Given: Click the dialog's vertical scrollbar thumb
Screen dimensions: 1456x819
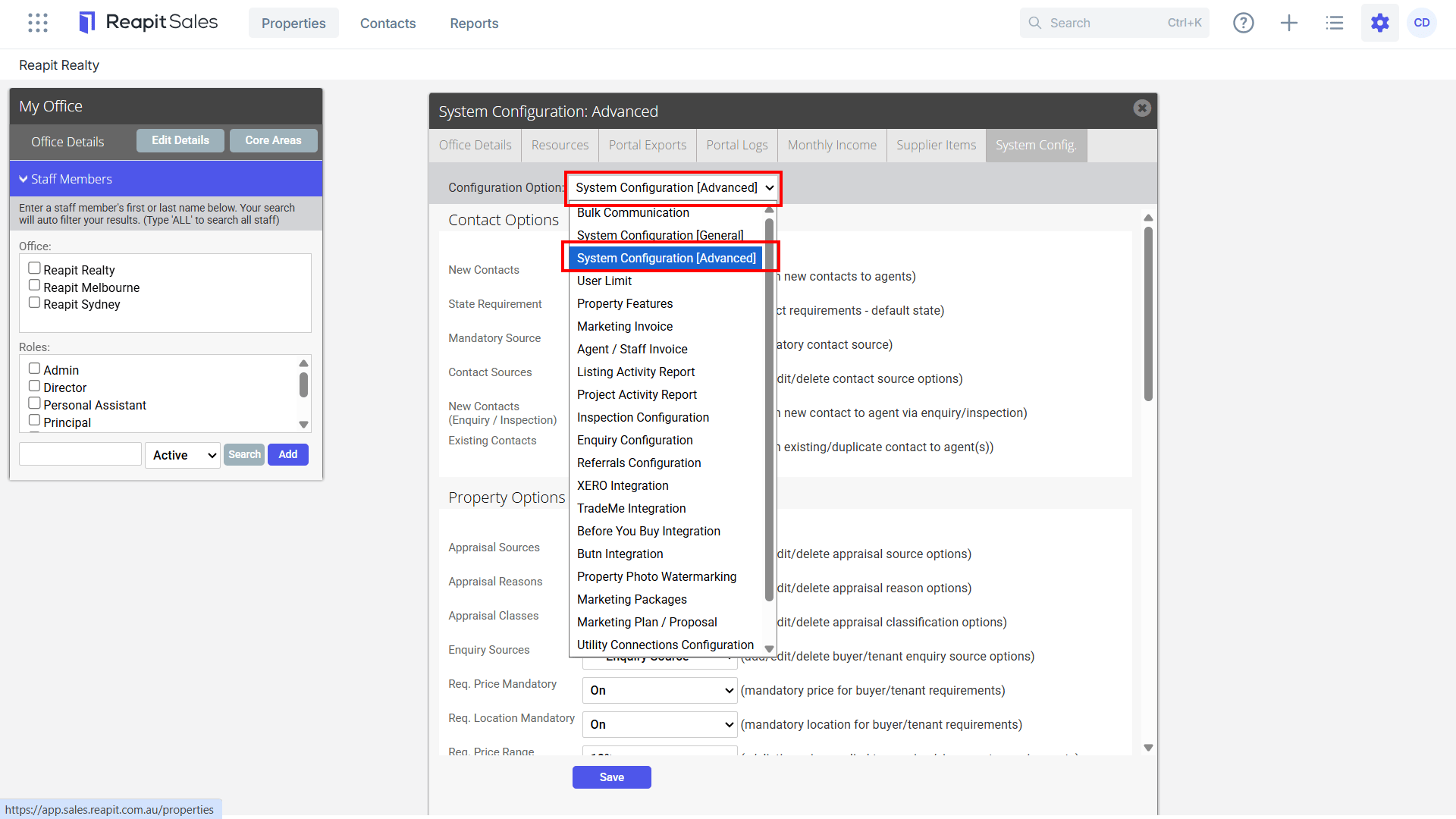Looking at the screenshot, I should coord(1148,313).
